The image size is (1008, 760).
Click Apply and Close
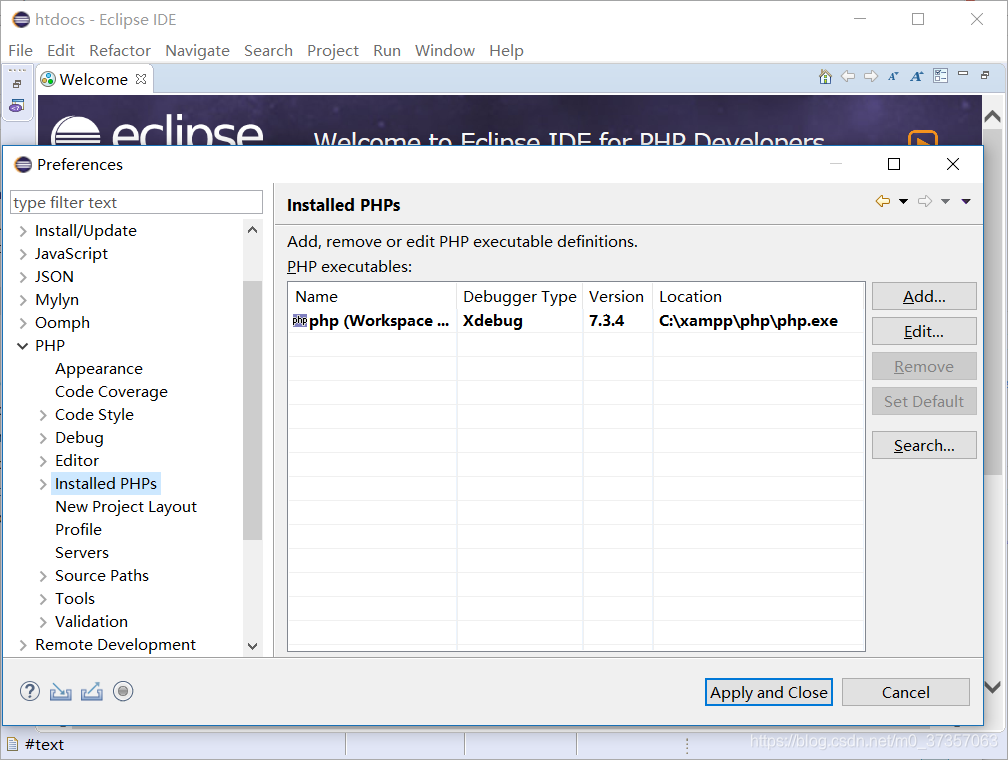[x=769, y=692]
